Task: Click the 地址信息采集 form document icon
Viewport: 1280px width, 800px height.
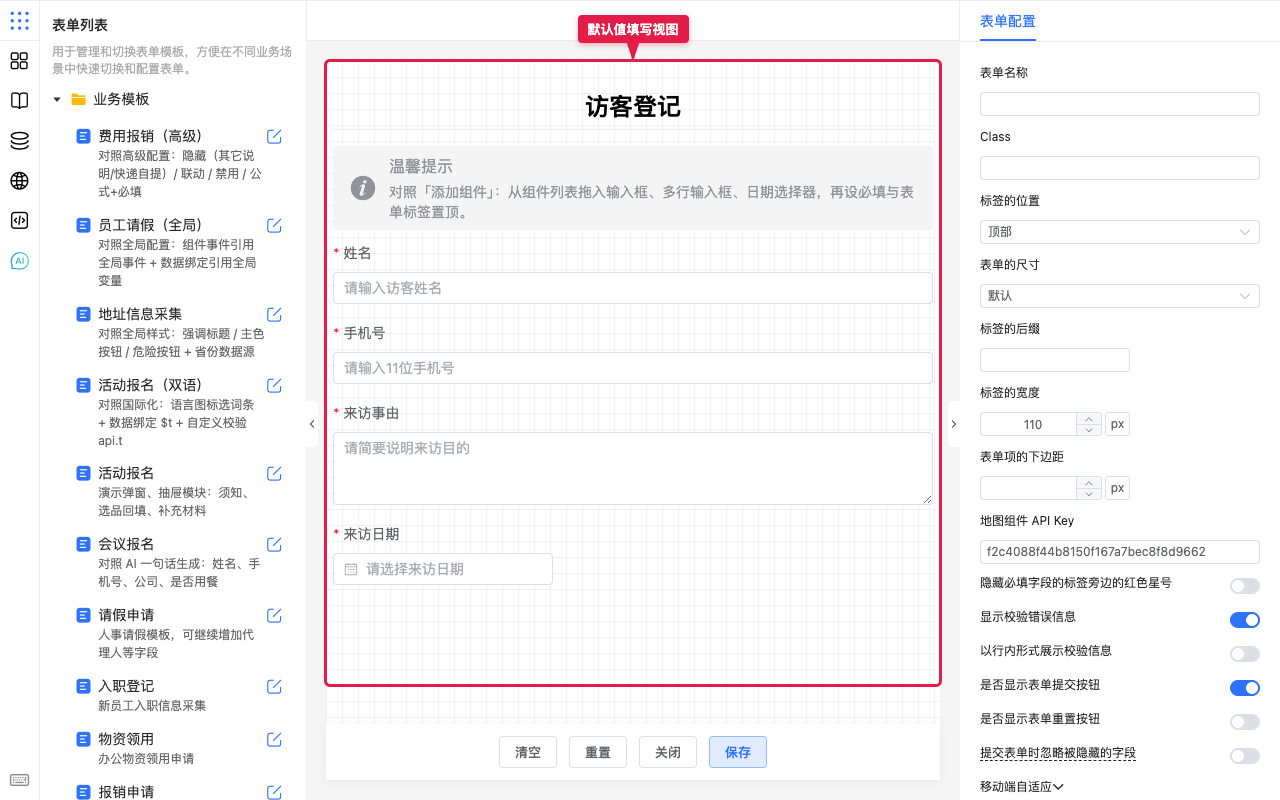Action: pyautogui.click(x=84, y=314)
